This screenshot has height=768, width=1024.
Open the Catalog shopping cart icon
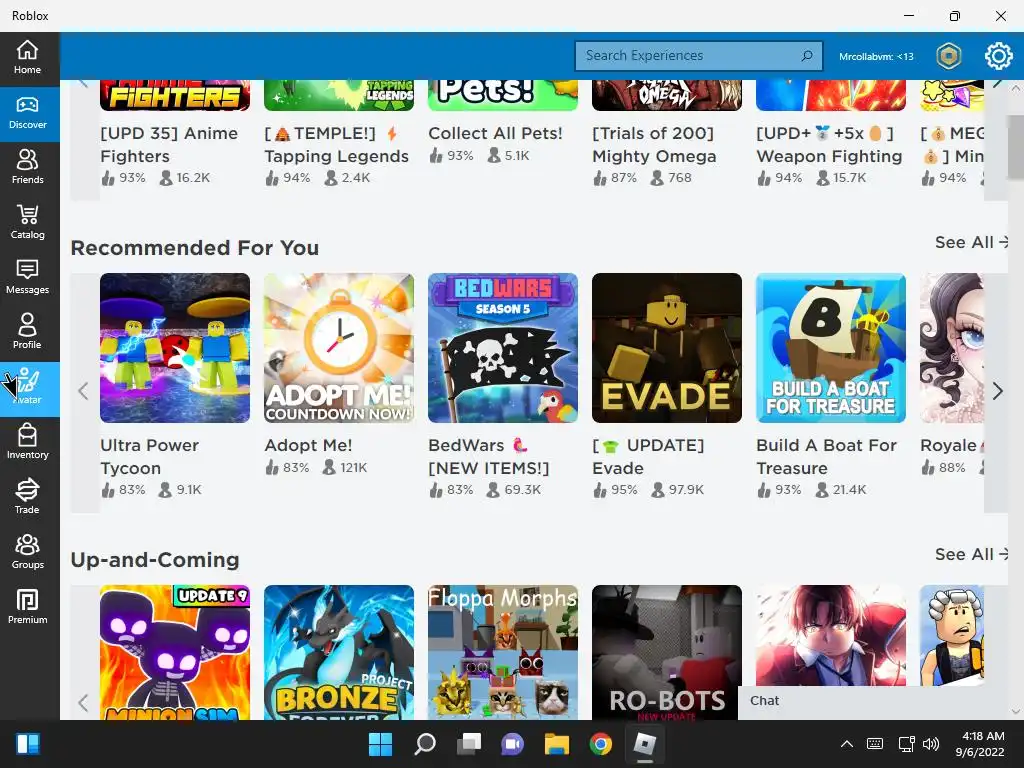[x=27, y=223]
